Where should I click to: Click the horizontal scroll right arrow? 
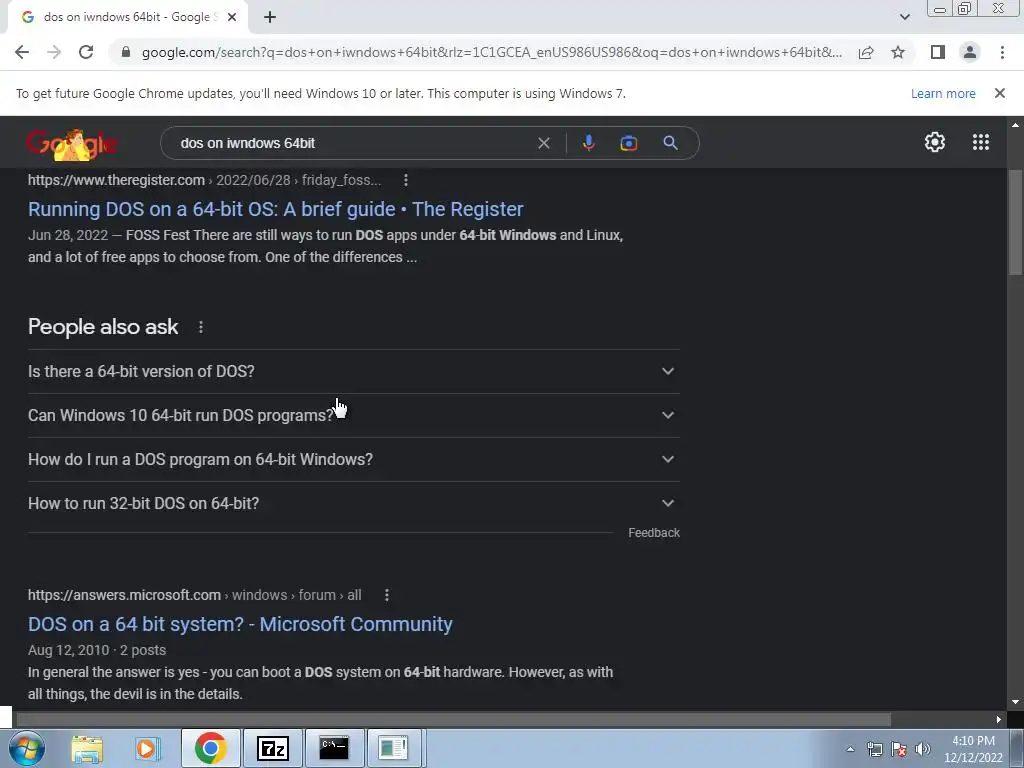999,719
